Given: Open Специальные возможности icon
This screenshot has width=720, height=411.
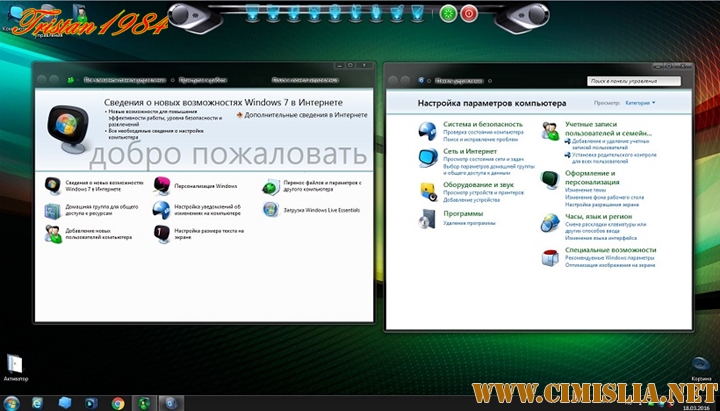Looking at the screenshot, I should [550, 257].
